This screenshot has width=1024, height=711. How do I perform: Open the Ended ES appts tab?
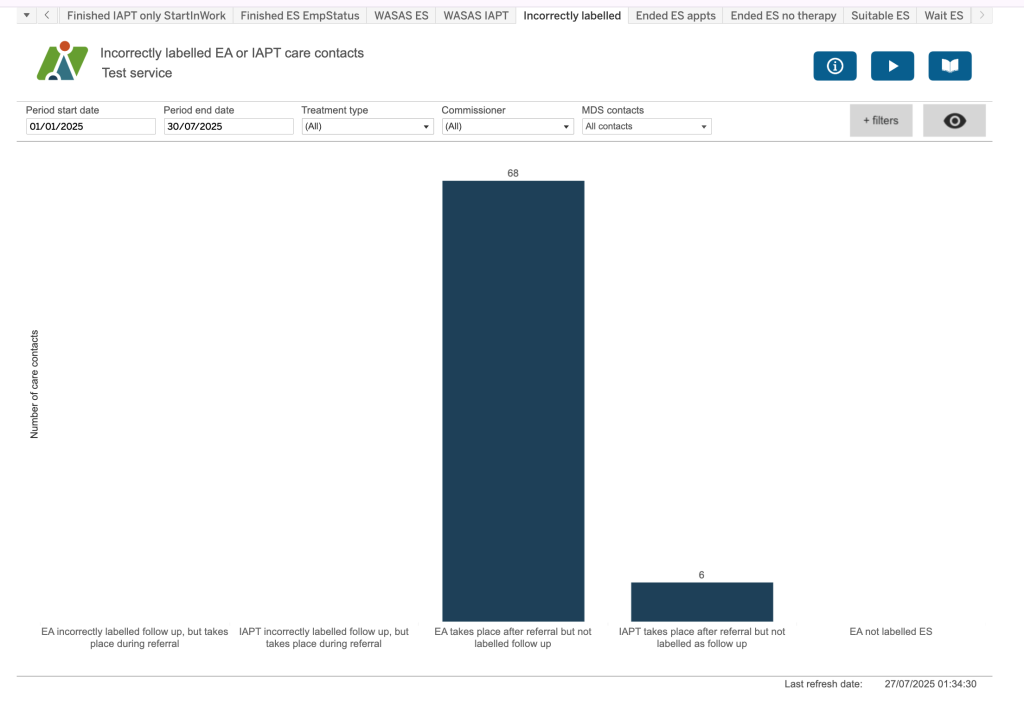[675, 16]
